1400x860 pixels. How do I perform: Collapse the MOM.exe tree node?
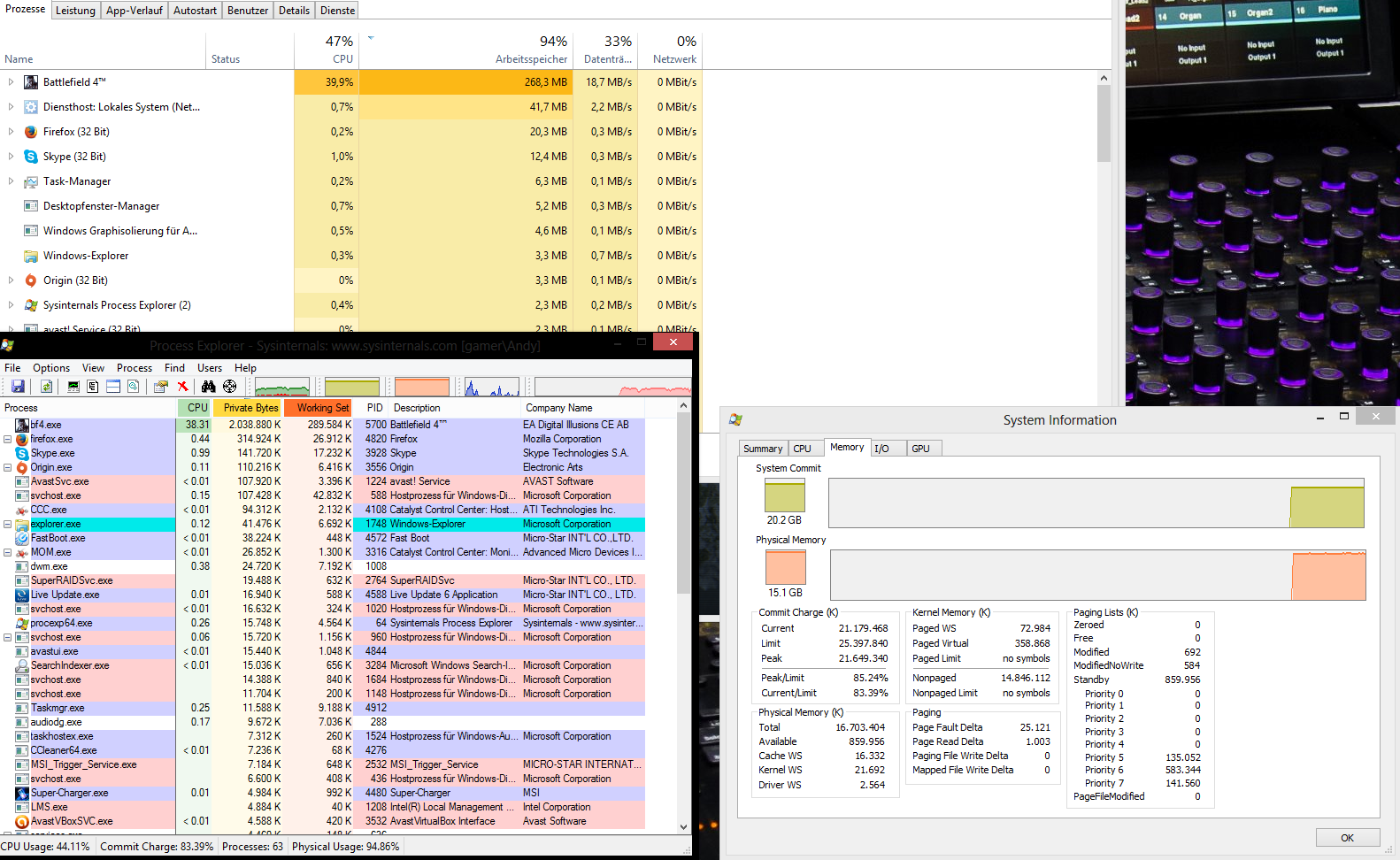pos(8,552)
